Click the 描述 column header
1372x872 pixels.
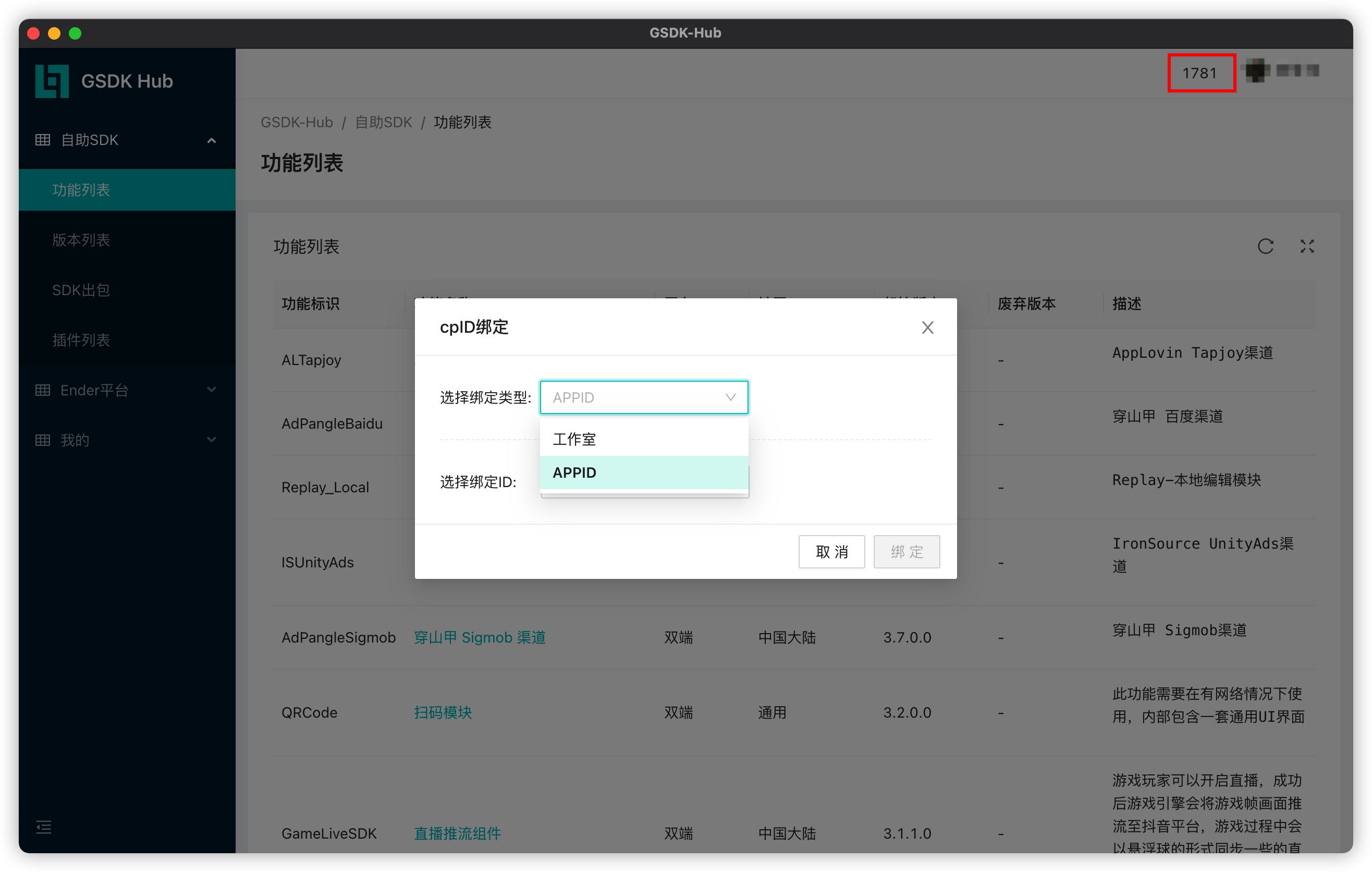1126,303
